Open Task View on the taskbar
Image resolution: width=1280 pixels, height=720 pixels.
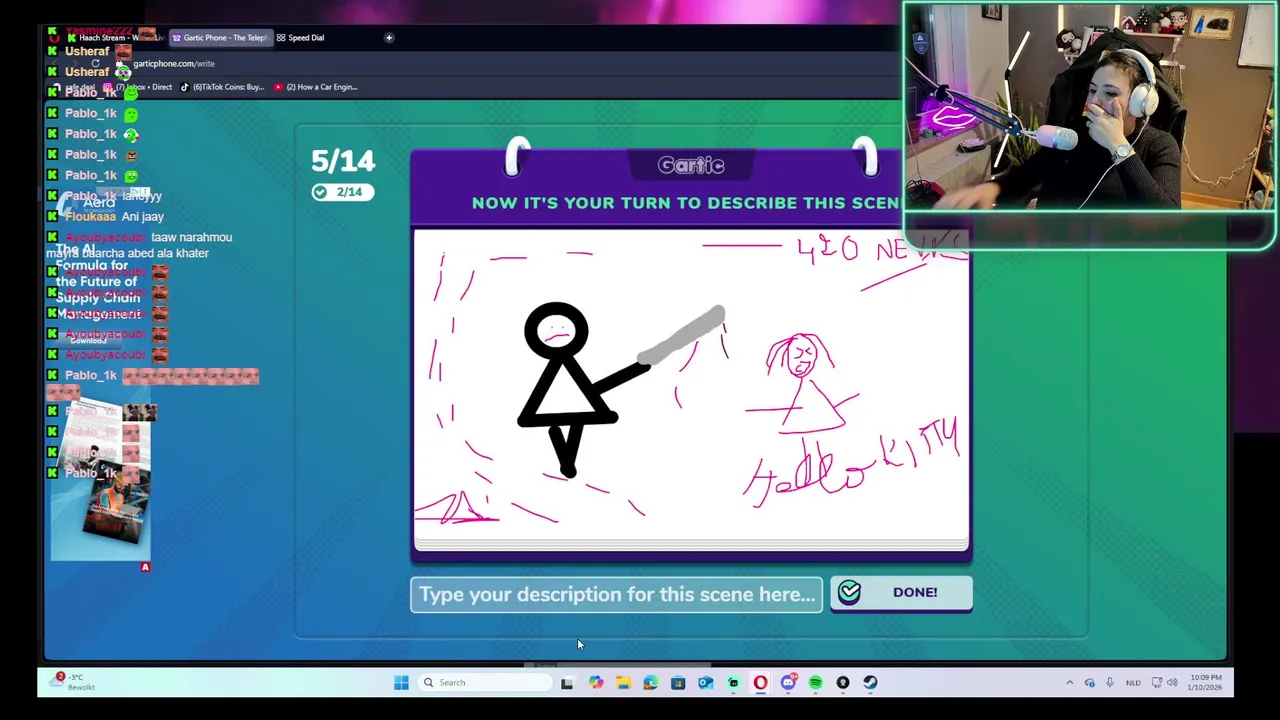[x=567, y=683]
